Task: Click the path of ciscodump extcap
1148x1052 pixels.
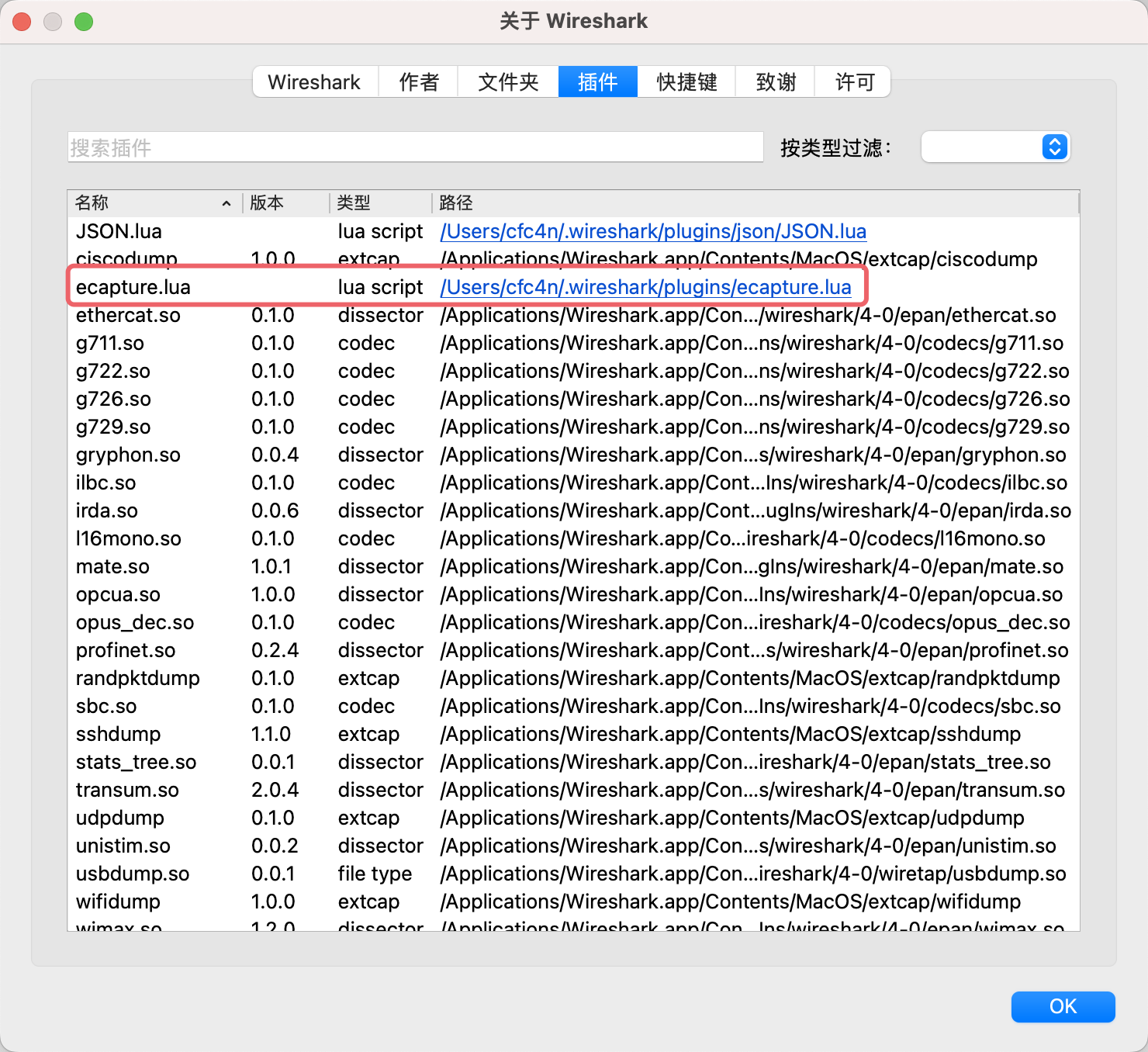Action: click(738, 259)
